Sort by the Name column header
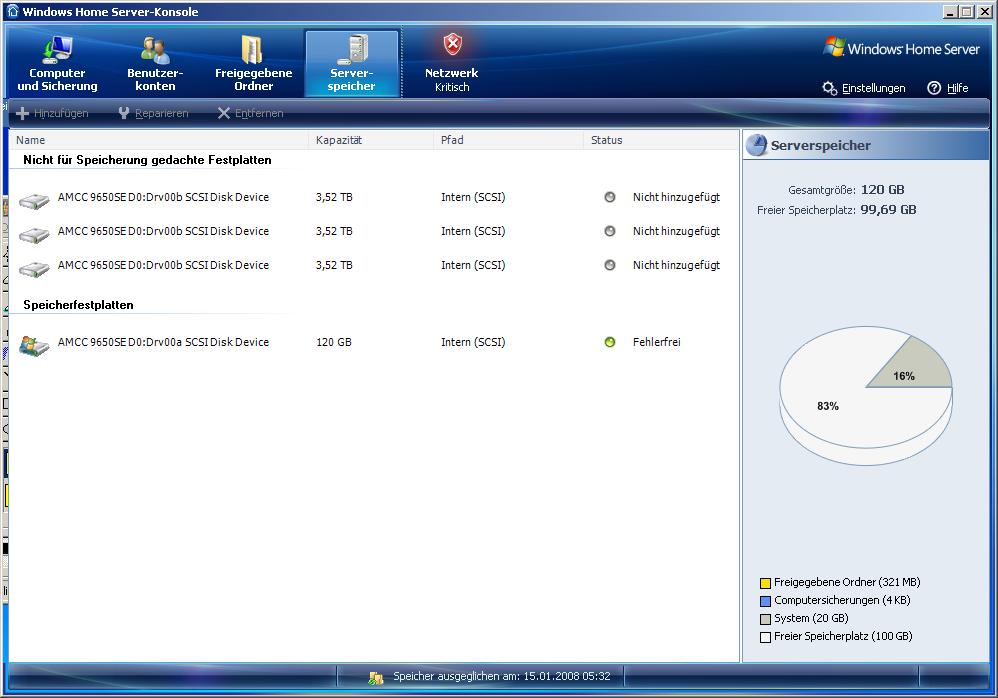Screen dimensions: 998x698 pyautogui.click(x=159, y=140)
